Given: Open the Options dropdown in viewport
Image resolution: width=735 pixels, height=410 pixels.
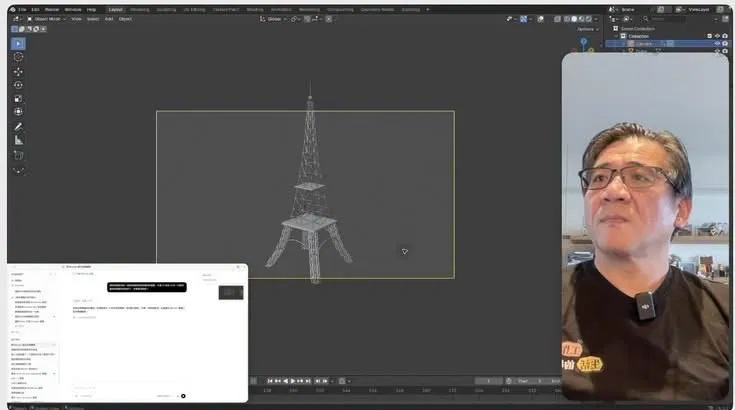Looking at the screenshot, I should [588, 29].
